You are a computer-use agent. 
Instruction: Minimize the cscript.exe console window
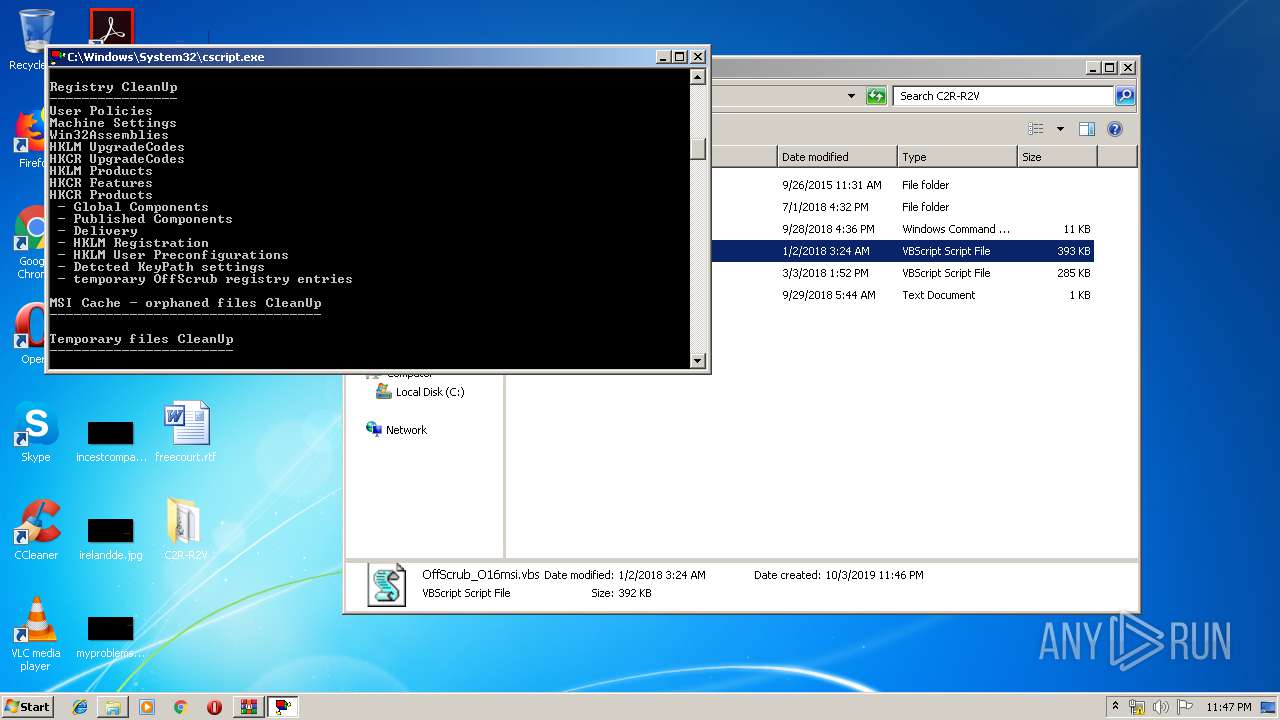(x=662, y=57)
